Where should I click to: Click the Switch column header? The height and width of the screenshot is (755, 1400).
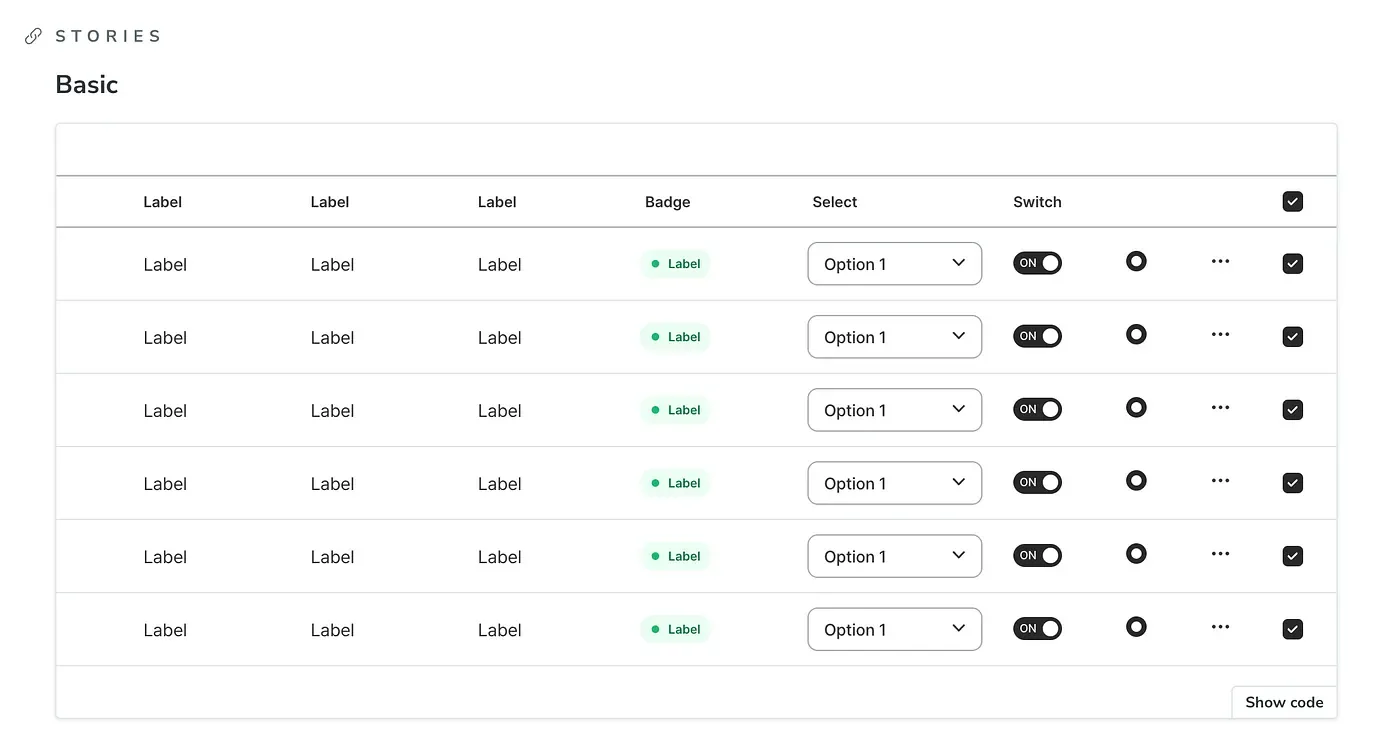(1037, 202)
